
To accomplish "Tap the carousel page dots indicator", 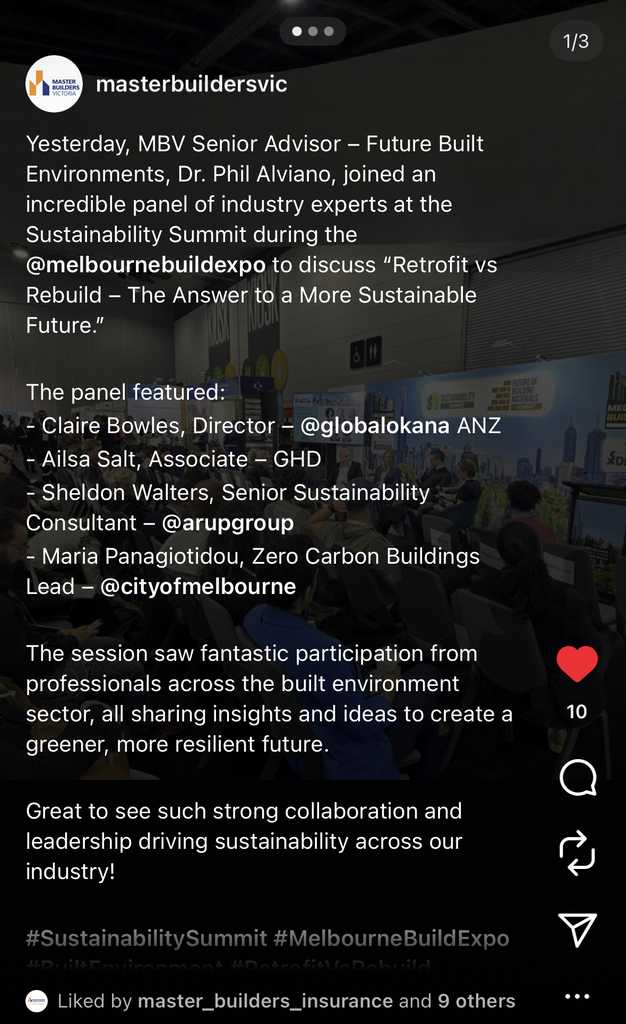I will click(313, 31).
